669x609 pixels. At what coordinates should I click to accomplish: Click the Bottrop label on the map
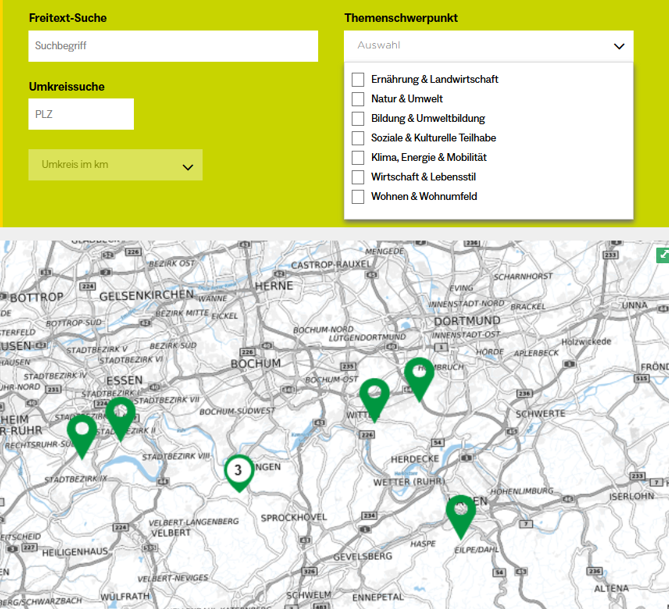37,297
